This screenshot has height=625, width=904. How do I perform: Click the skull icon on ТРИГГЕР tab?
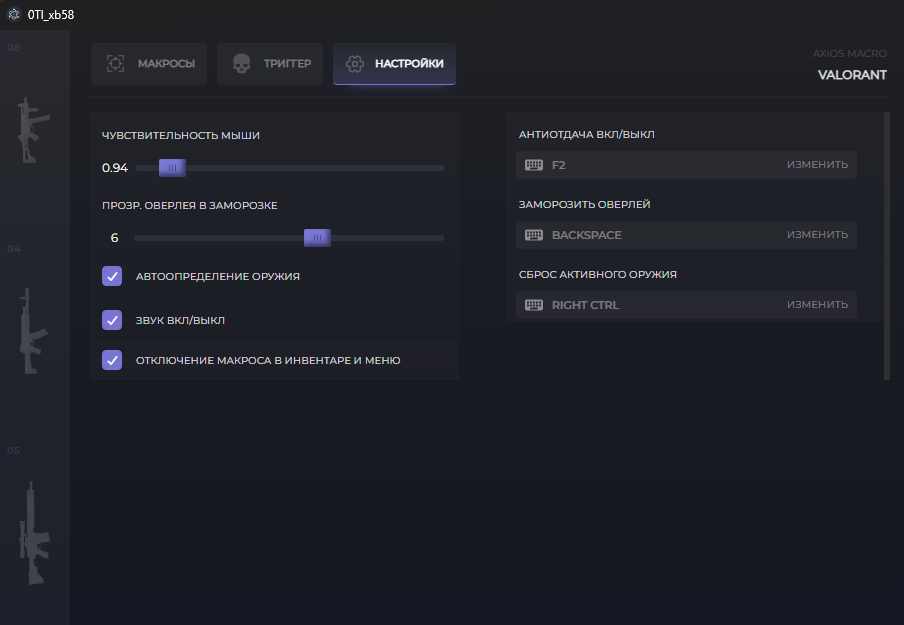pos(242,63)
